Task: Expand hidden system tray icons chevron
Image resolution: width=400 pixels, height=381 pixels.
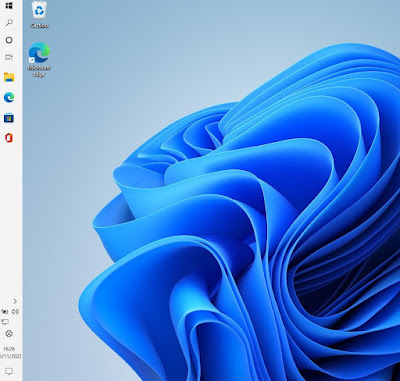Action: 15,301
